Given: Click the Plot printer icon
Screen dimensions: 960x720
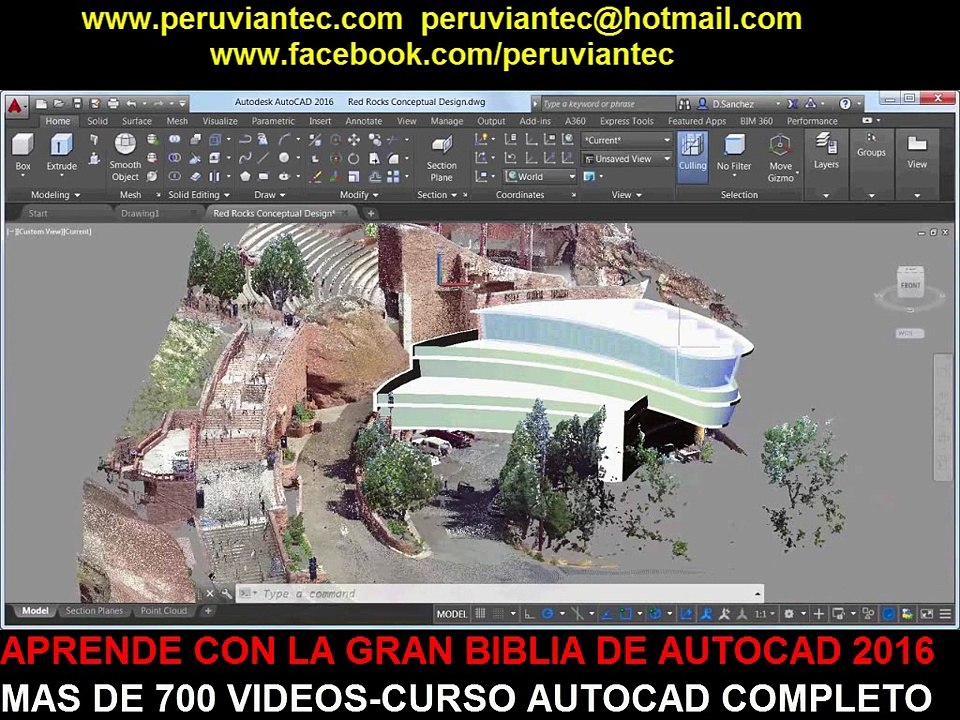Looking at the screenshot, I should coord(113,103).
